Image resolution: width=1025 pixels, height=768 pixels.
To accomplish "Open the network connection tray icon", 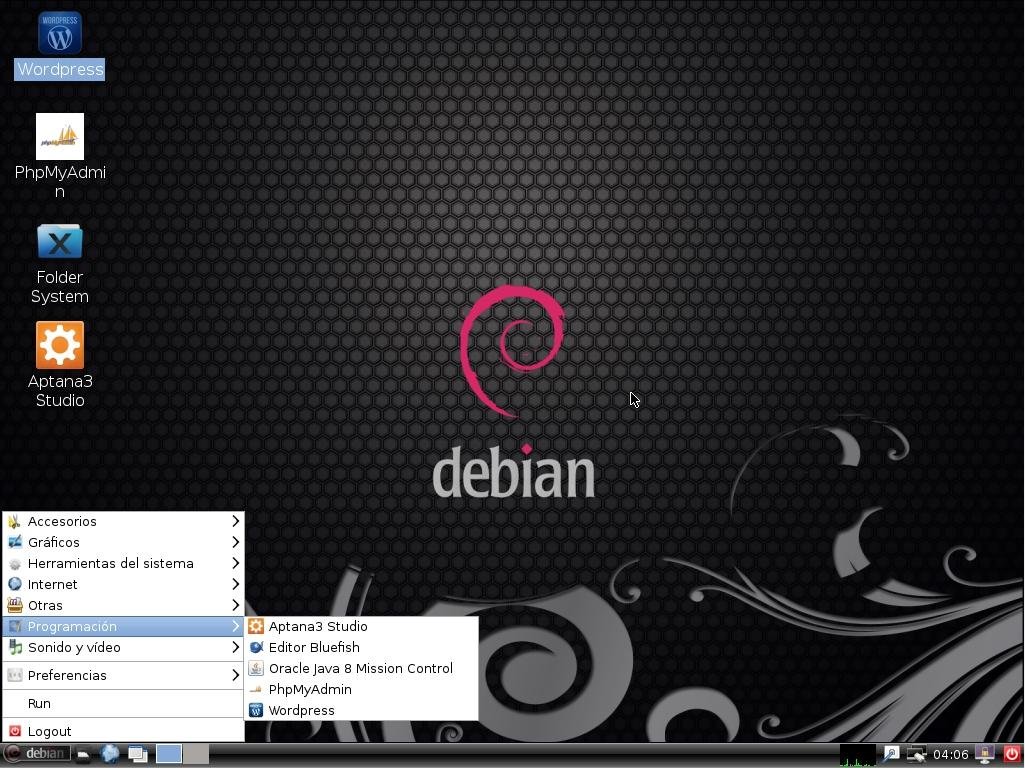I will [x=916, y=754].
